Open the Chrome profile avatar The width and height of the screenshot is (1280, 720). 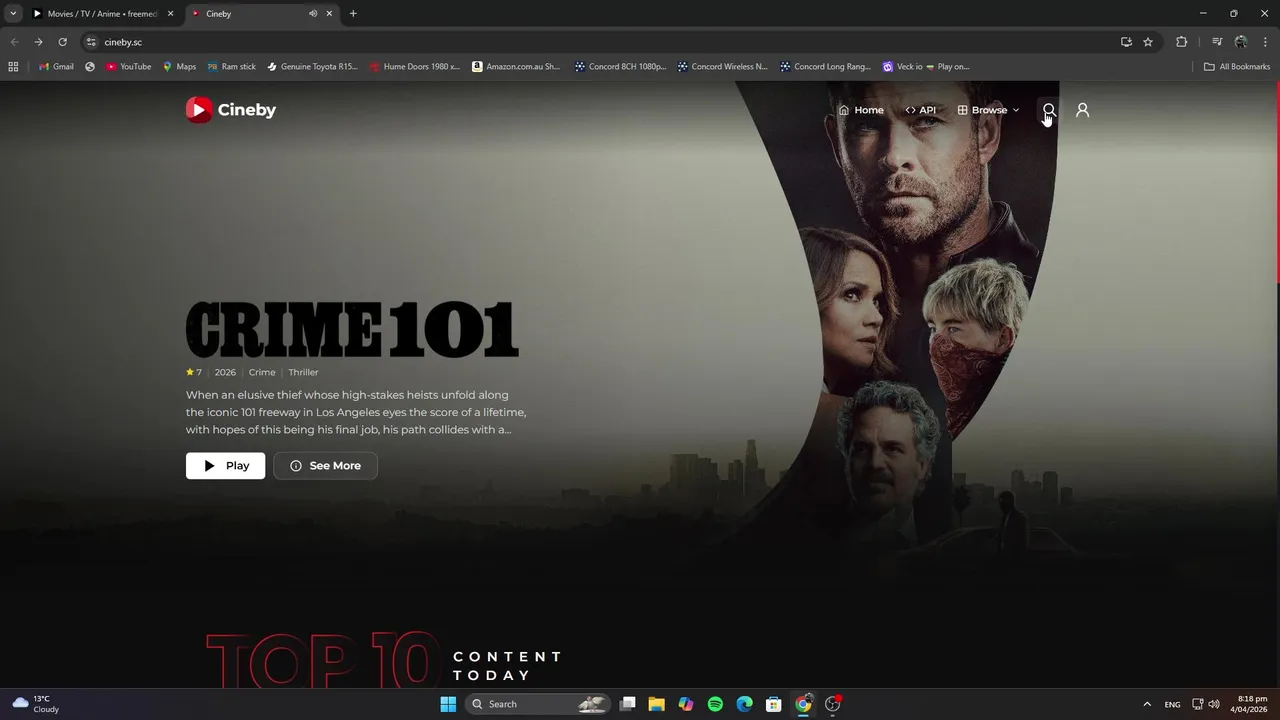1241,42
